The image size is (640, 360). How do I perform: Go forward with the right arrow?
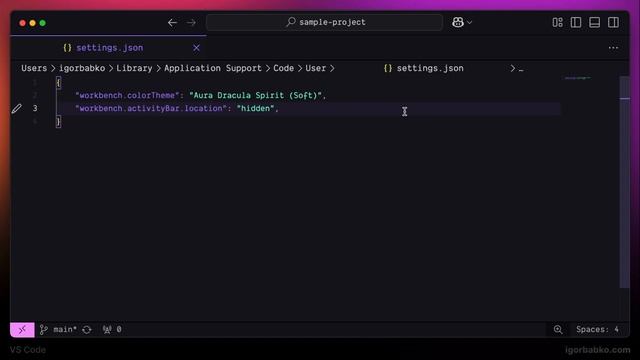click(191, 22)
